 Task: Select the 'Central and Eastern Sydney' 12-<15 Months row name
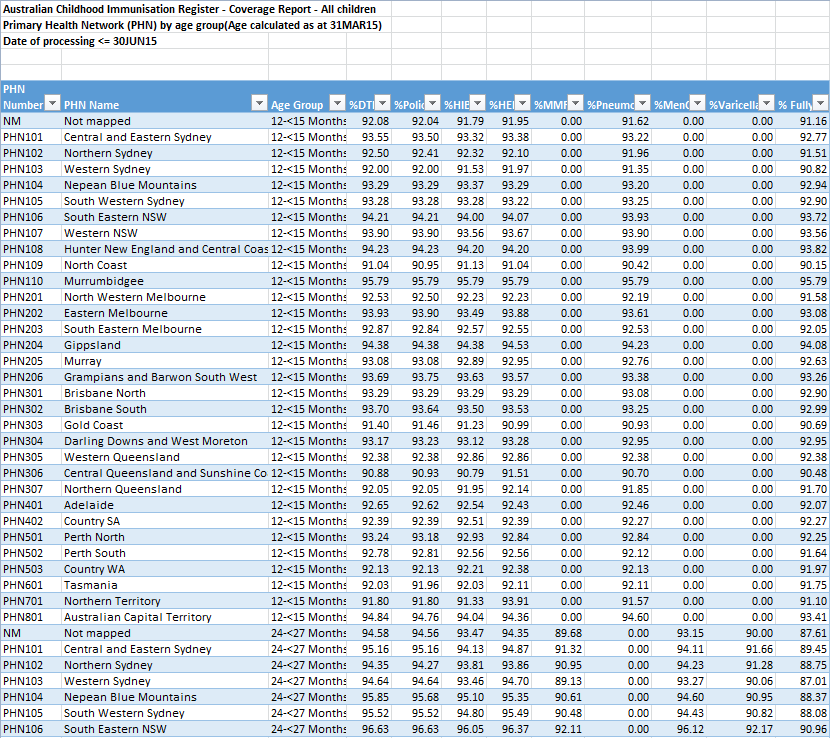[x=165, y=137]
